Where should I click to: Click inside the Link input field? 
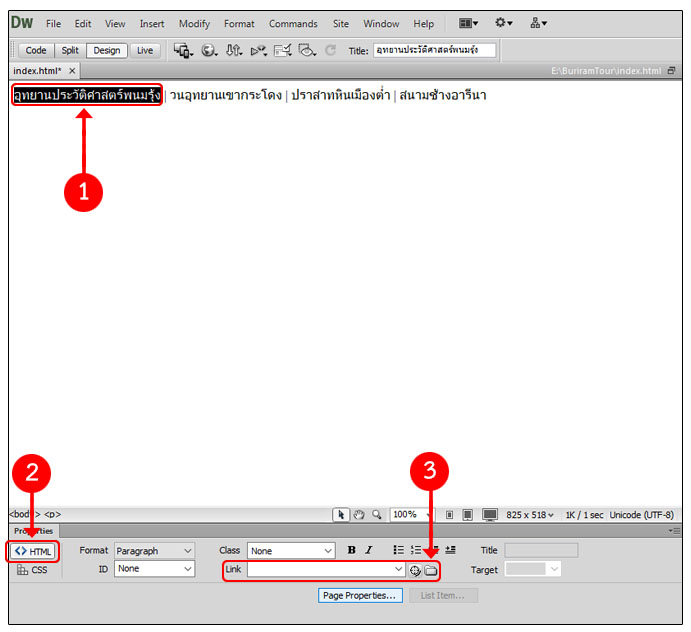coord(320,570)
